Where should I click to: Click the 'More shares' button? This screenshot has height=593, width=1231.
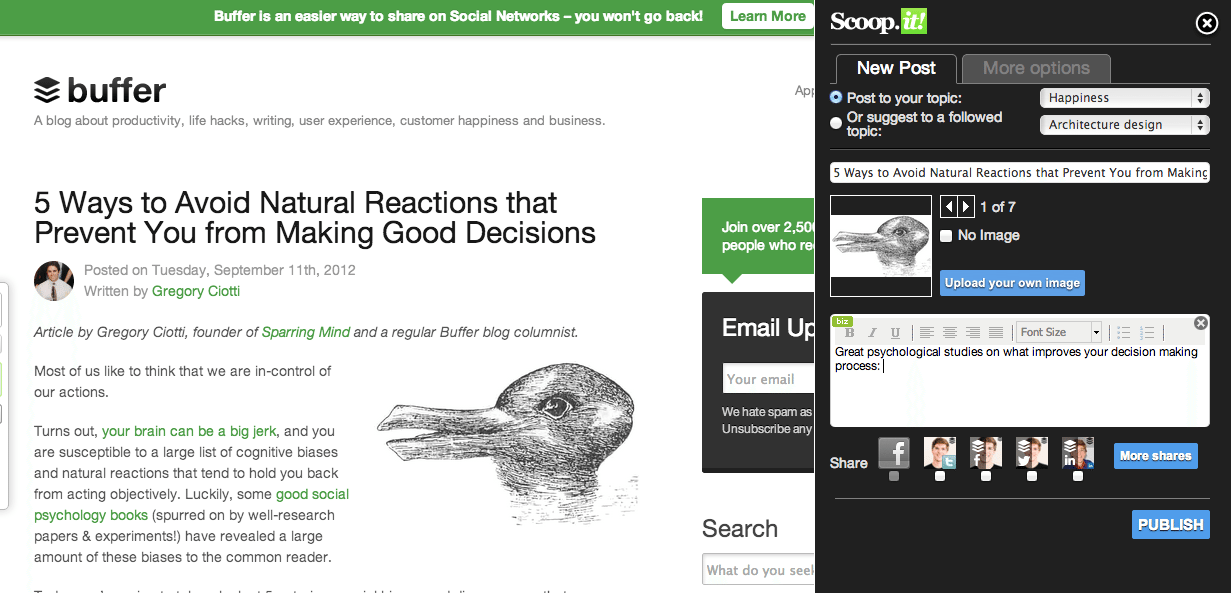[1155, 456]
